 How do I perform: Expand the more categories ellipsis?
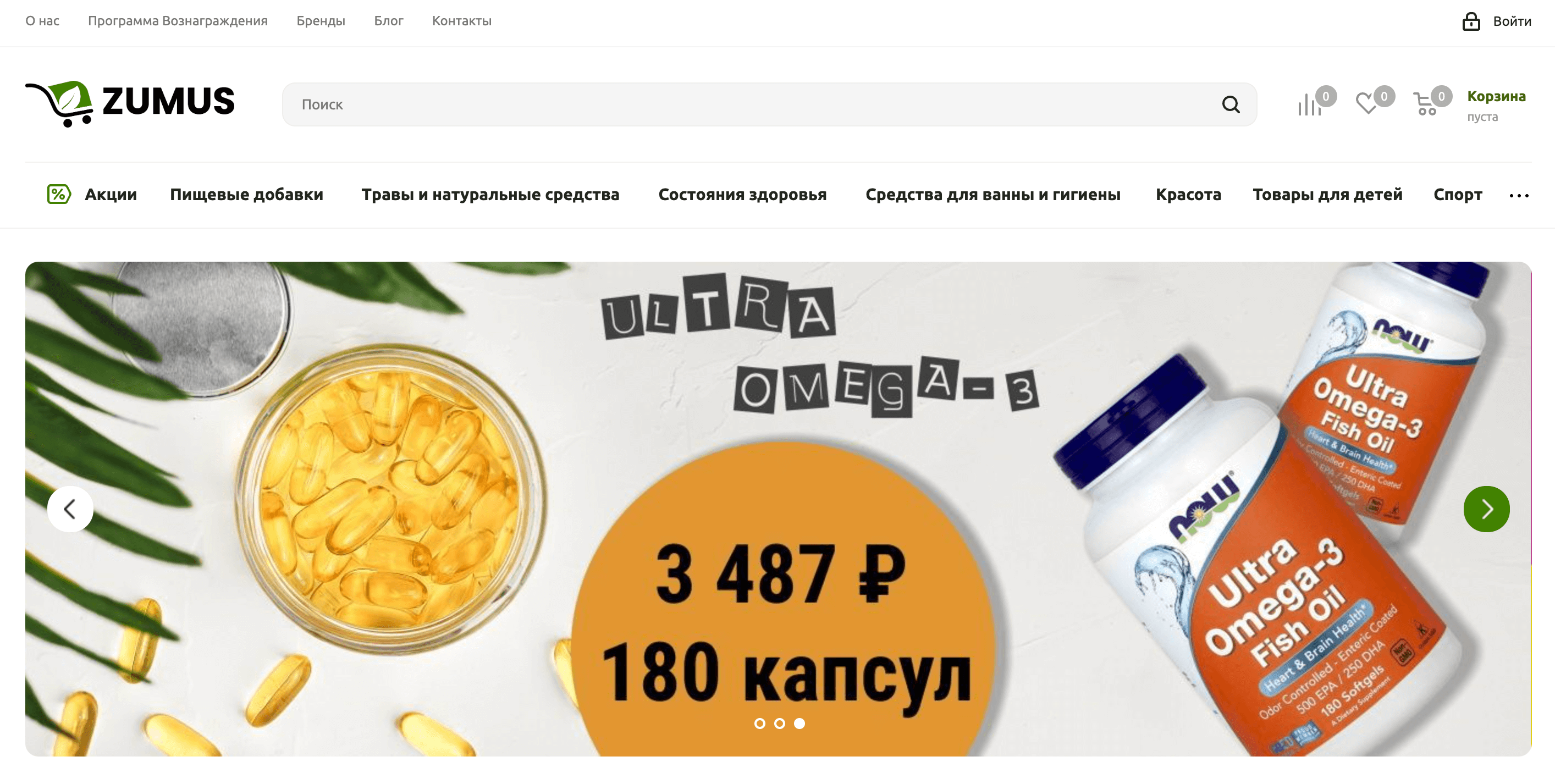pyautogui.click(x=1519, y=196)
